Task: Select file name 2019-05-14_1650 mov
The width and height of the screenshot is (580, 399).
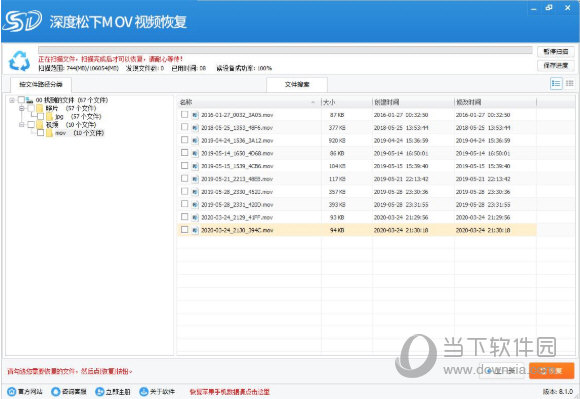Action: [x=237, y=153]
